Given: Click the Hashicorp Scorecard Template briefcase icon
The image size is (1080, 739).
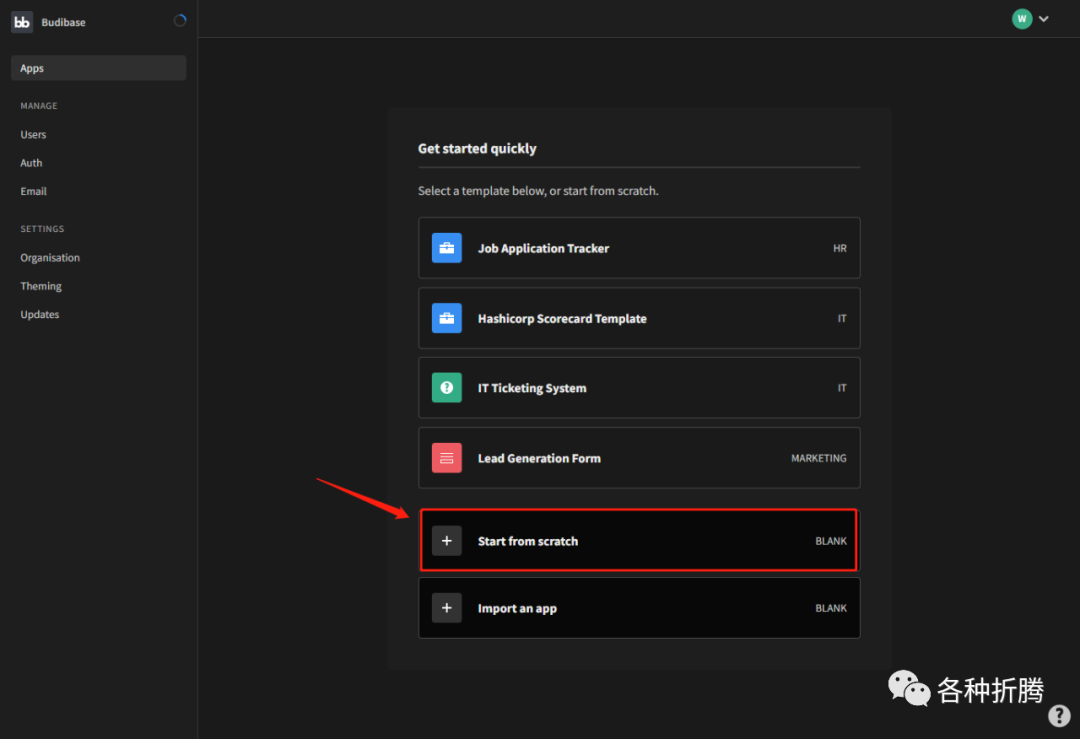Looking at the screenshot, I should point(446,318).
